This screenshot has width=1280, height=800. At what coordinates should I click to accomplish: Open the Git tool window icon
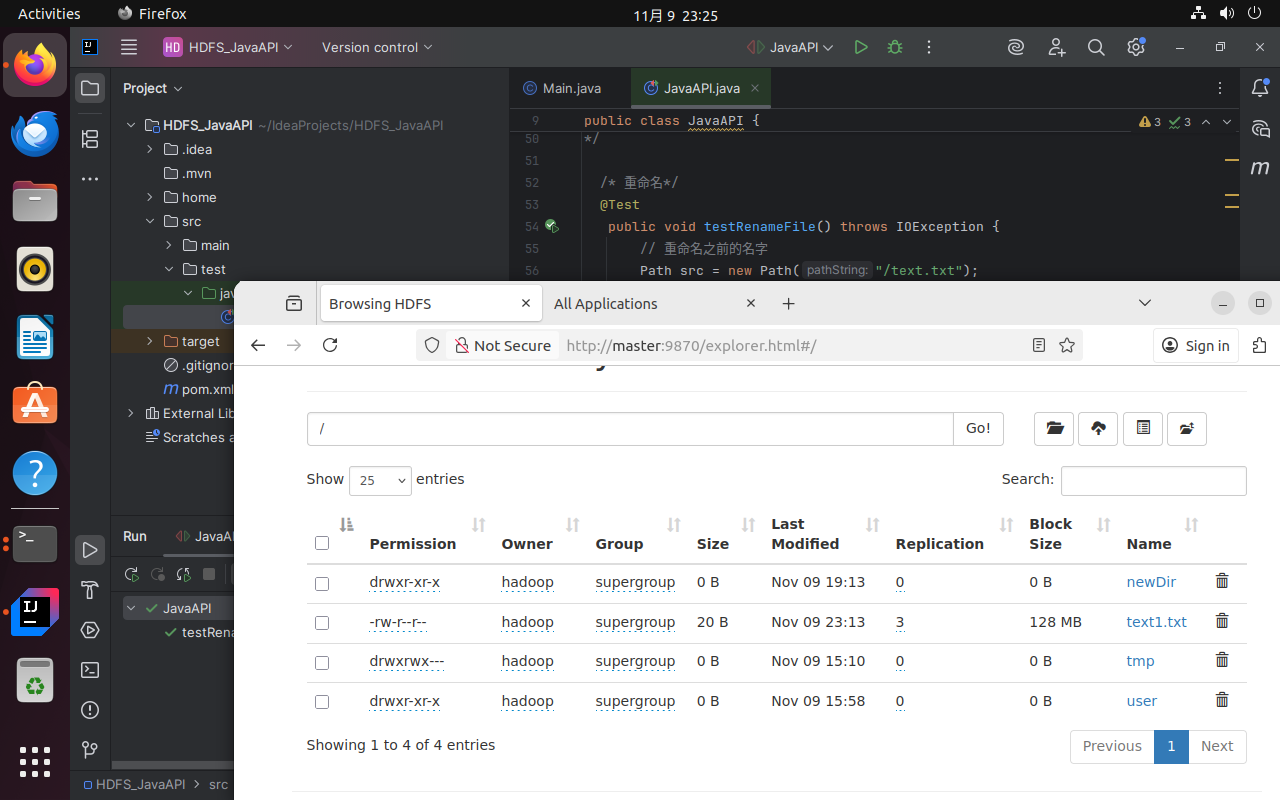(x=90, y=750)
